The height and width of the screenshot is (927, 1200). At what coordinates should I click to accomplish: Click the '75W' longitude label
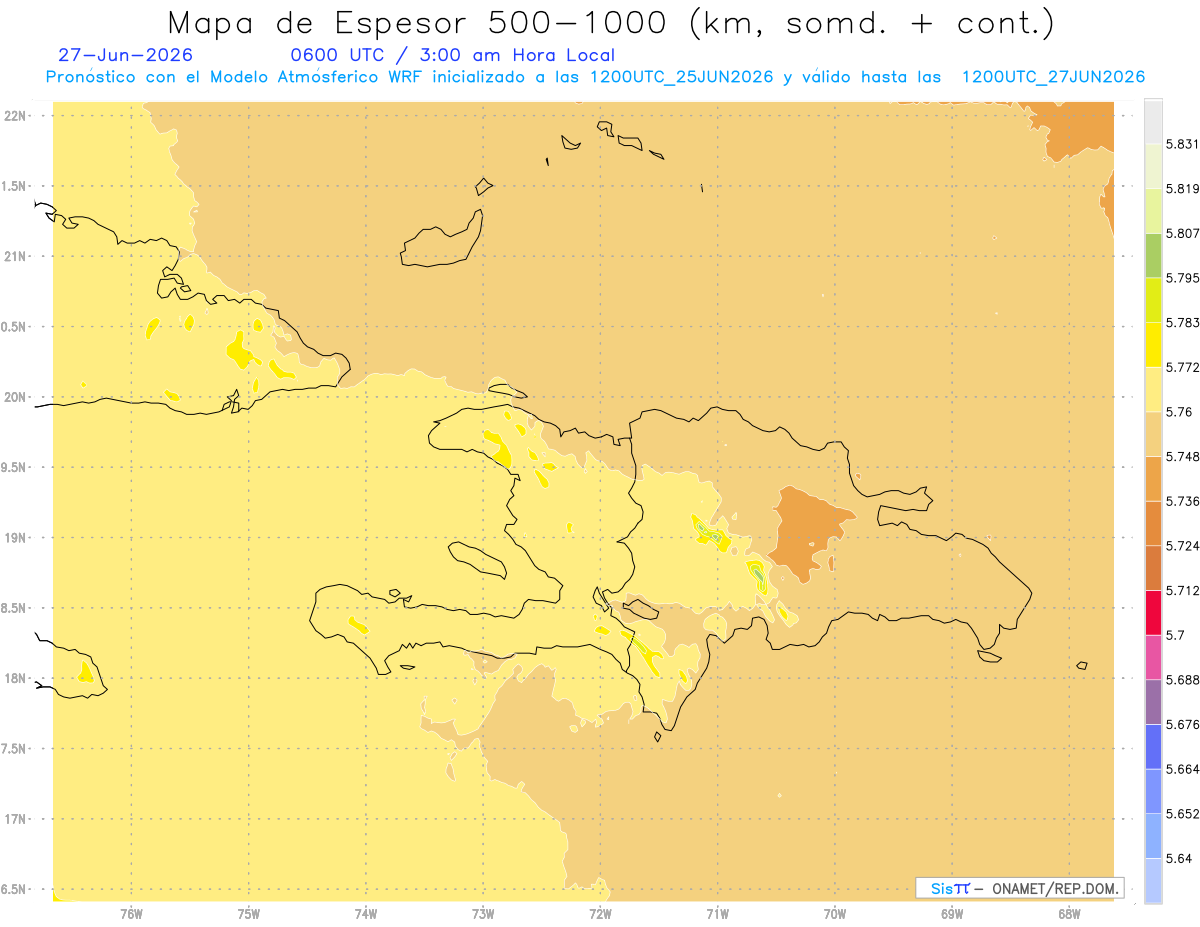pos(249,913)
